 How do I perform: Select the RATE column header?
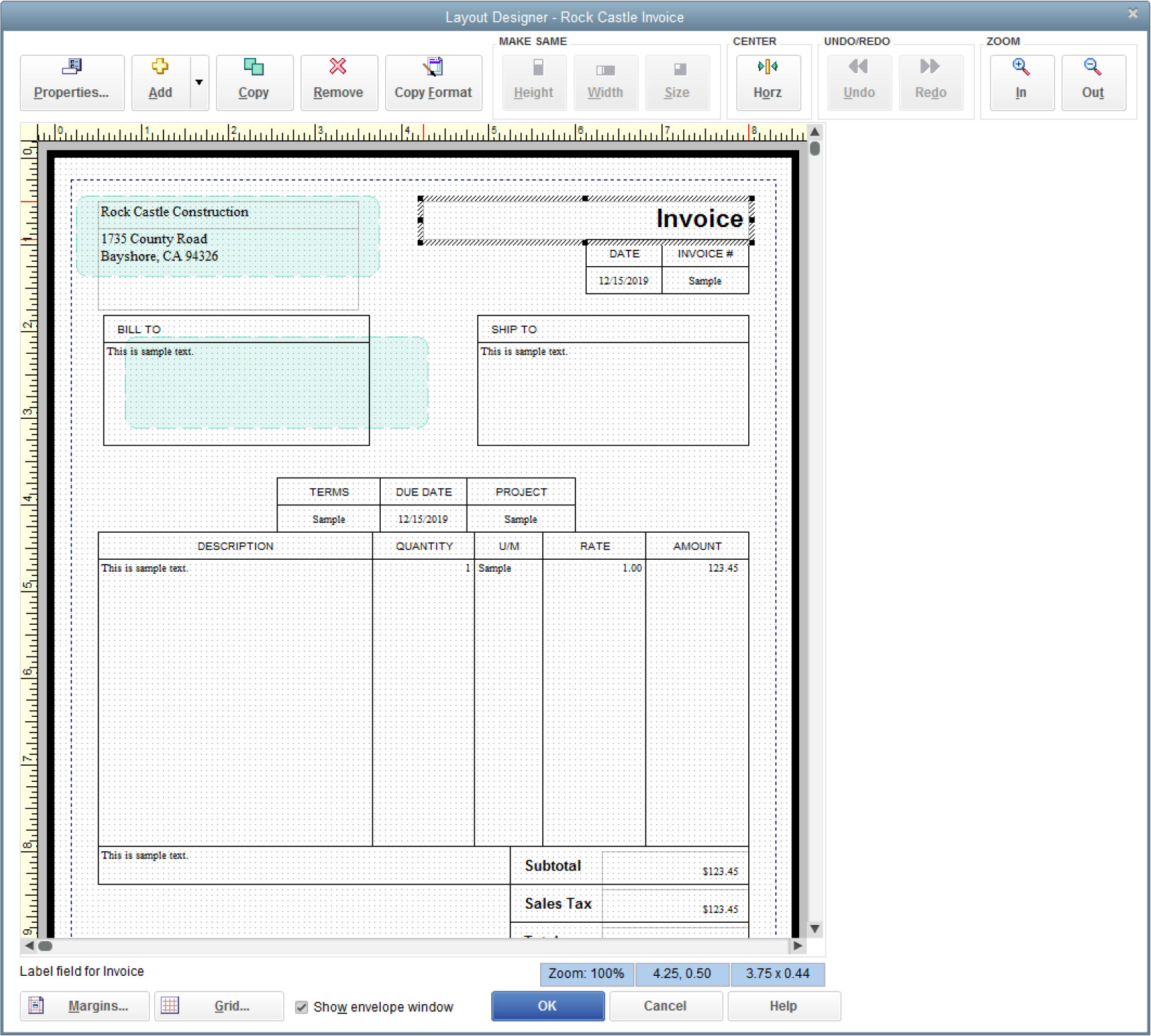[x=595, y=546]
